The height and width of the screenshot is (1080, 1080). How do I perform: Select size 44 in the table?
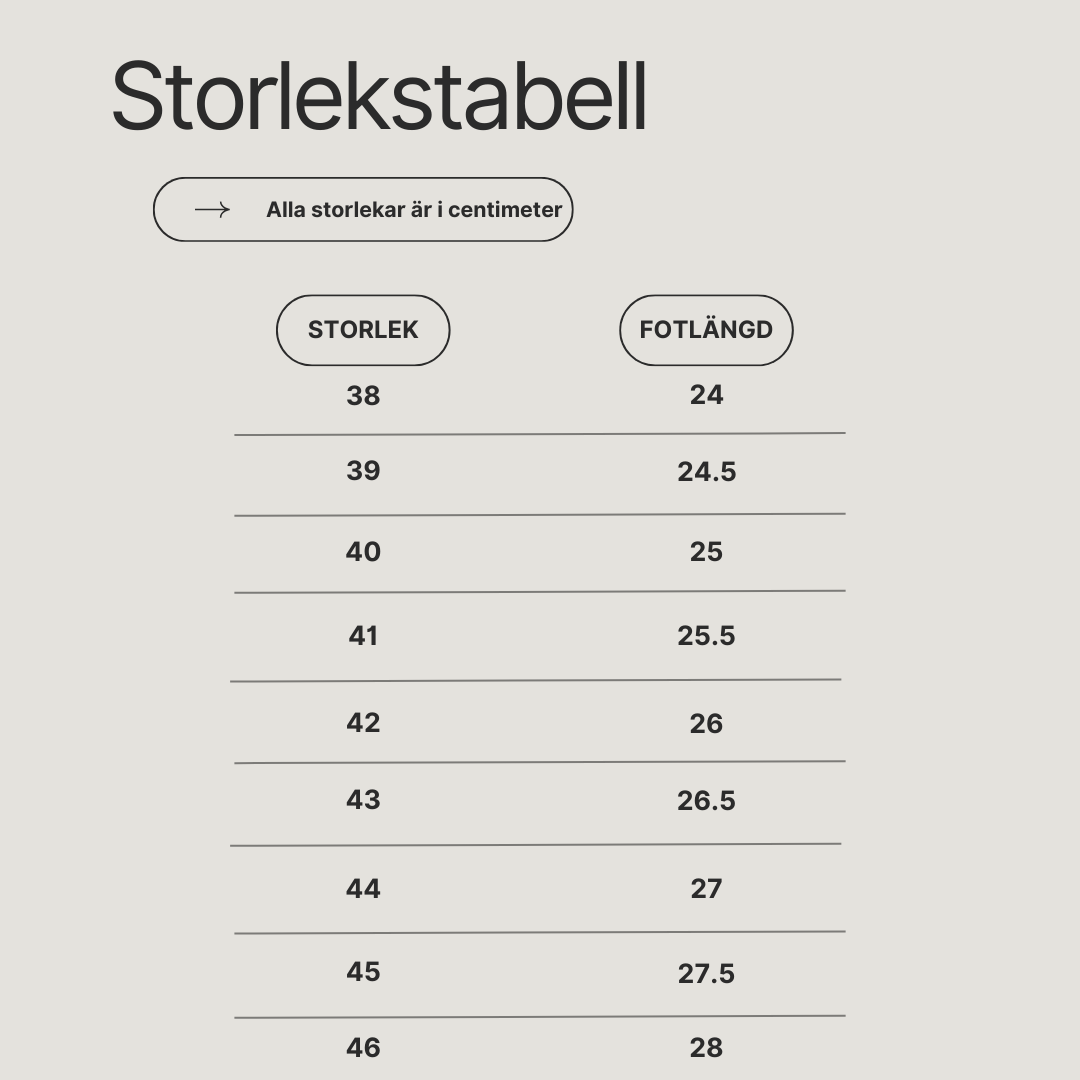[363, 889]
